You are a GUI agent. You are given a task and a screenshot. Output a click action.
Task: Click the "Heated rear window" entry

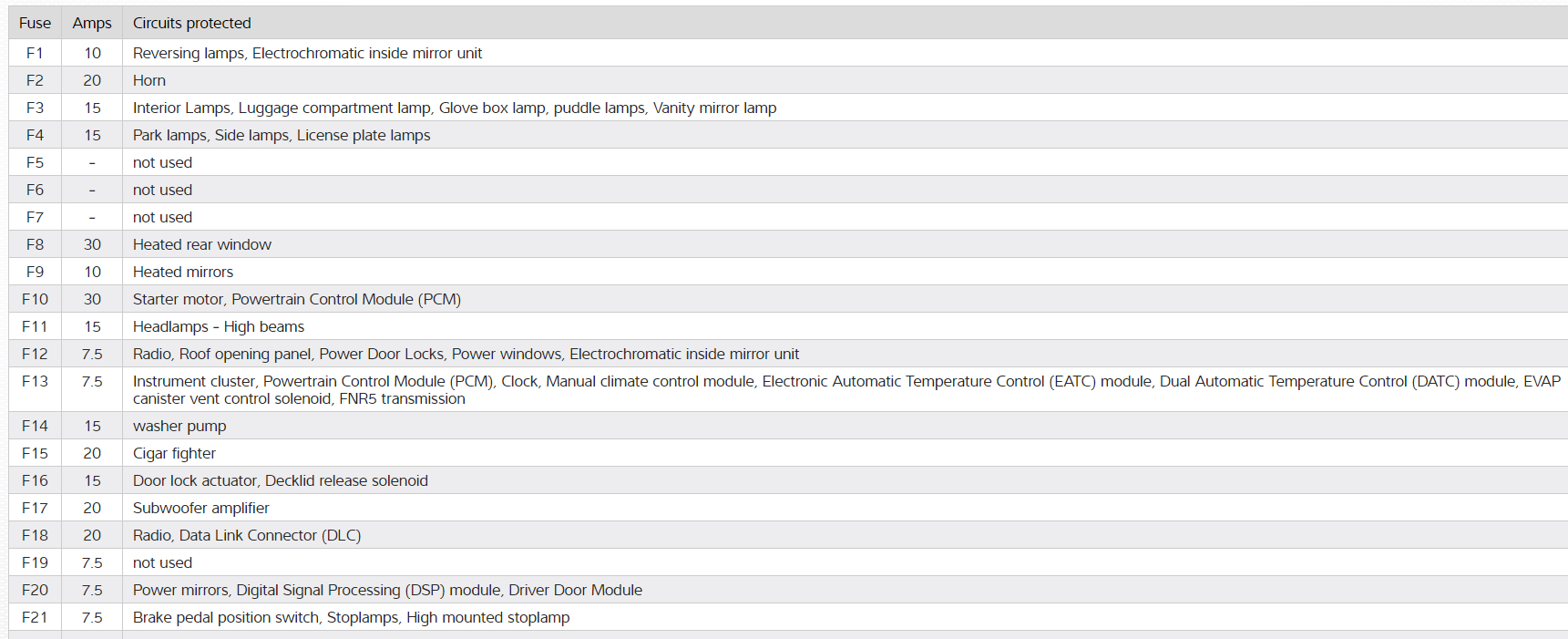(201, 244)
